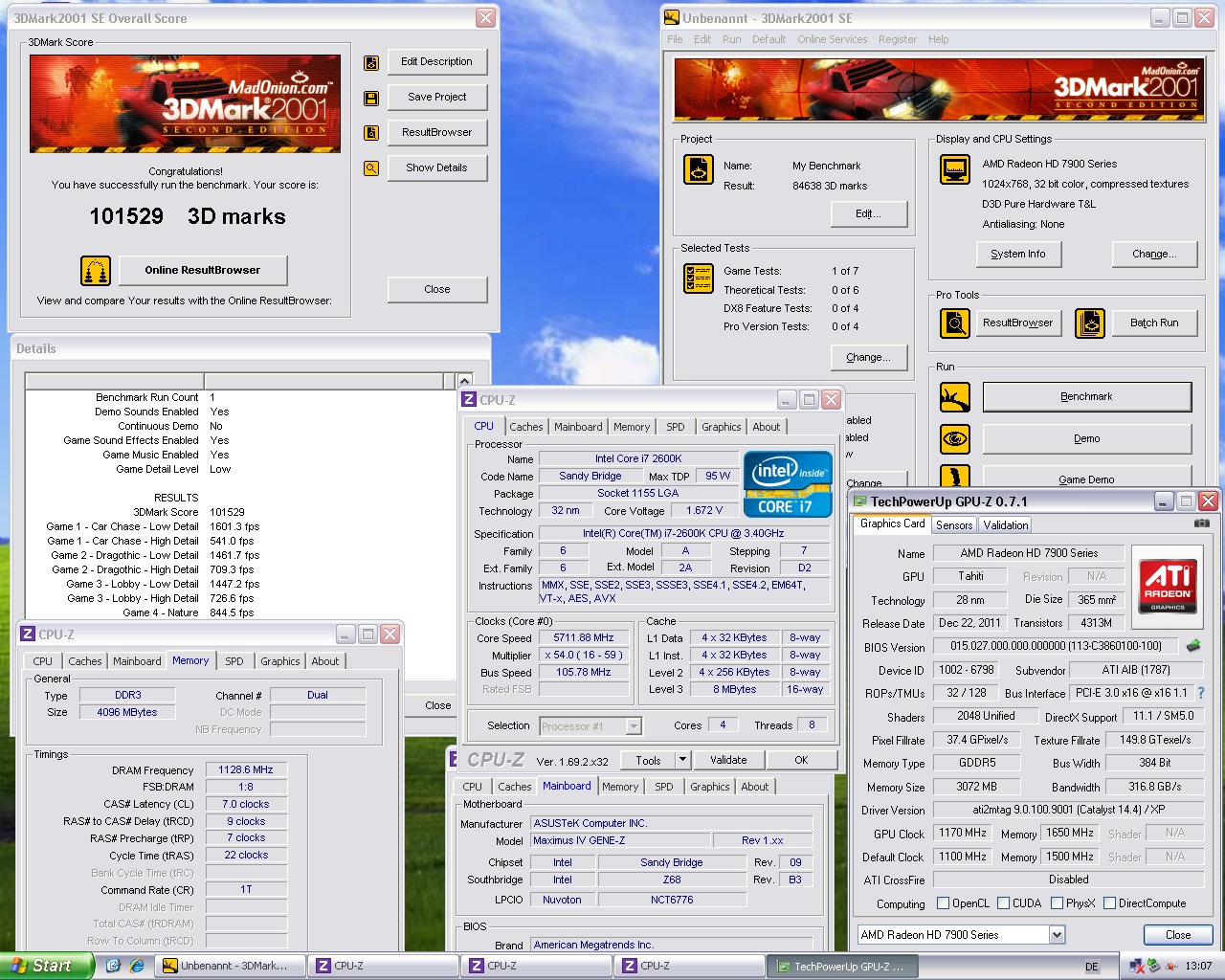Click the Close button in GPU-Z
This screenshot has width=1225, height=980.
tap(1178, 935)
